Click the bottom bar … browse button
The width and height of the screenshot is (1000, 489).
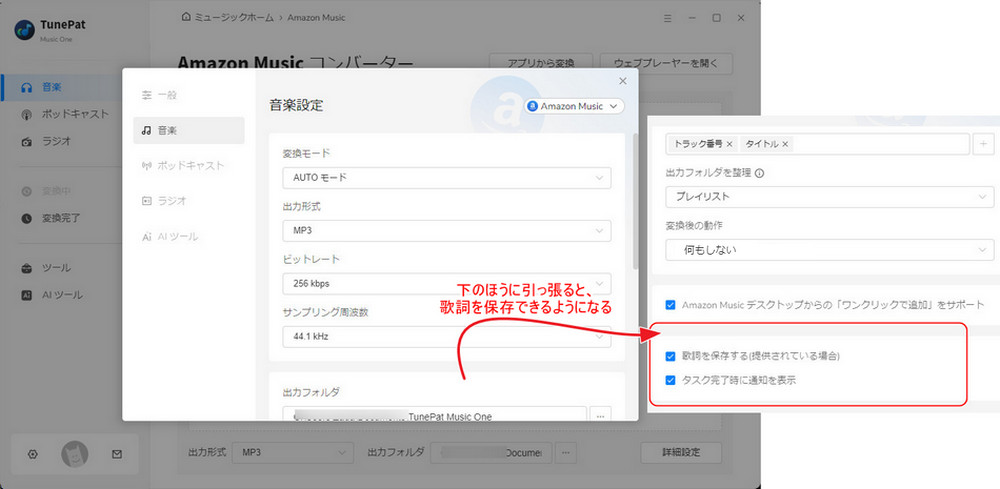pos(566,453)
